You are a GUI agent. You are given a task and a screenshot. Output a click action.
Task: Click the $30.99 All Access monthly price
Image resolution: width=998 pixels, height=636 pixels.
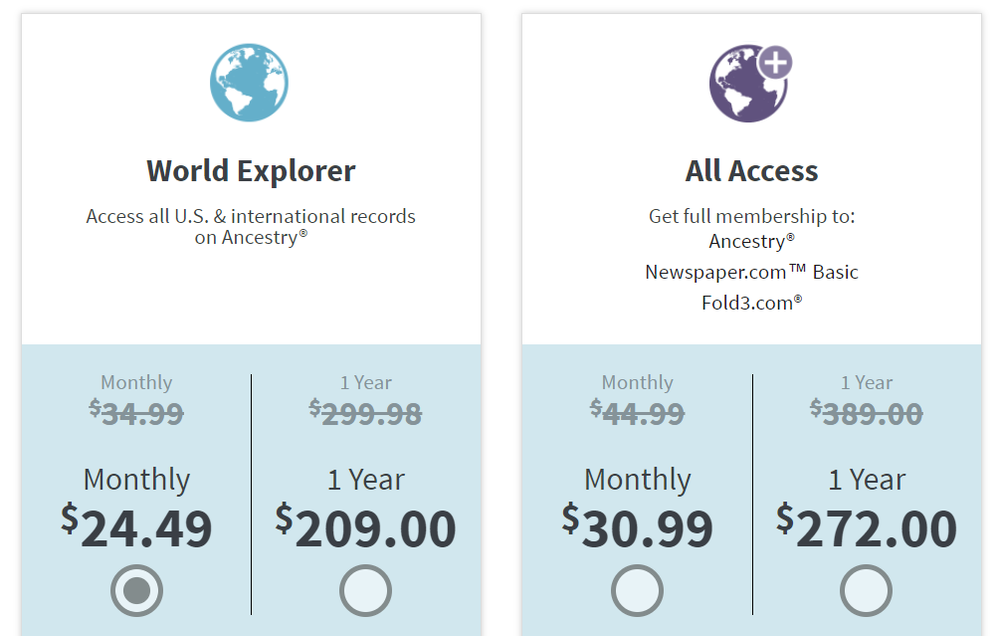tap(638, 528)
